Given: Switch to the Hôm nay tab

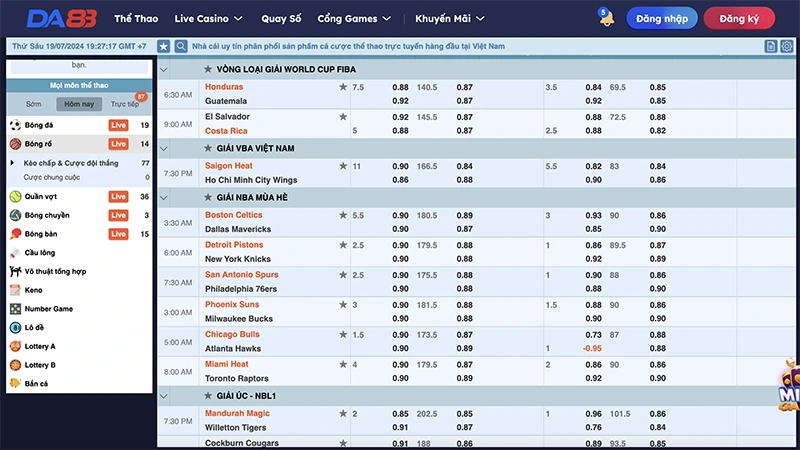Looking at the screenshot, I should (79, 104).
